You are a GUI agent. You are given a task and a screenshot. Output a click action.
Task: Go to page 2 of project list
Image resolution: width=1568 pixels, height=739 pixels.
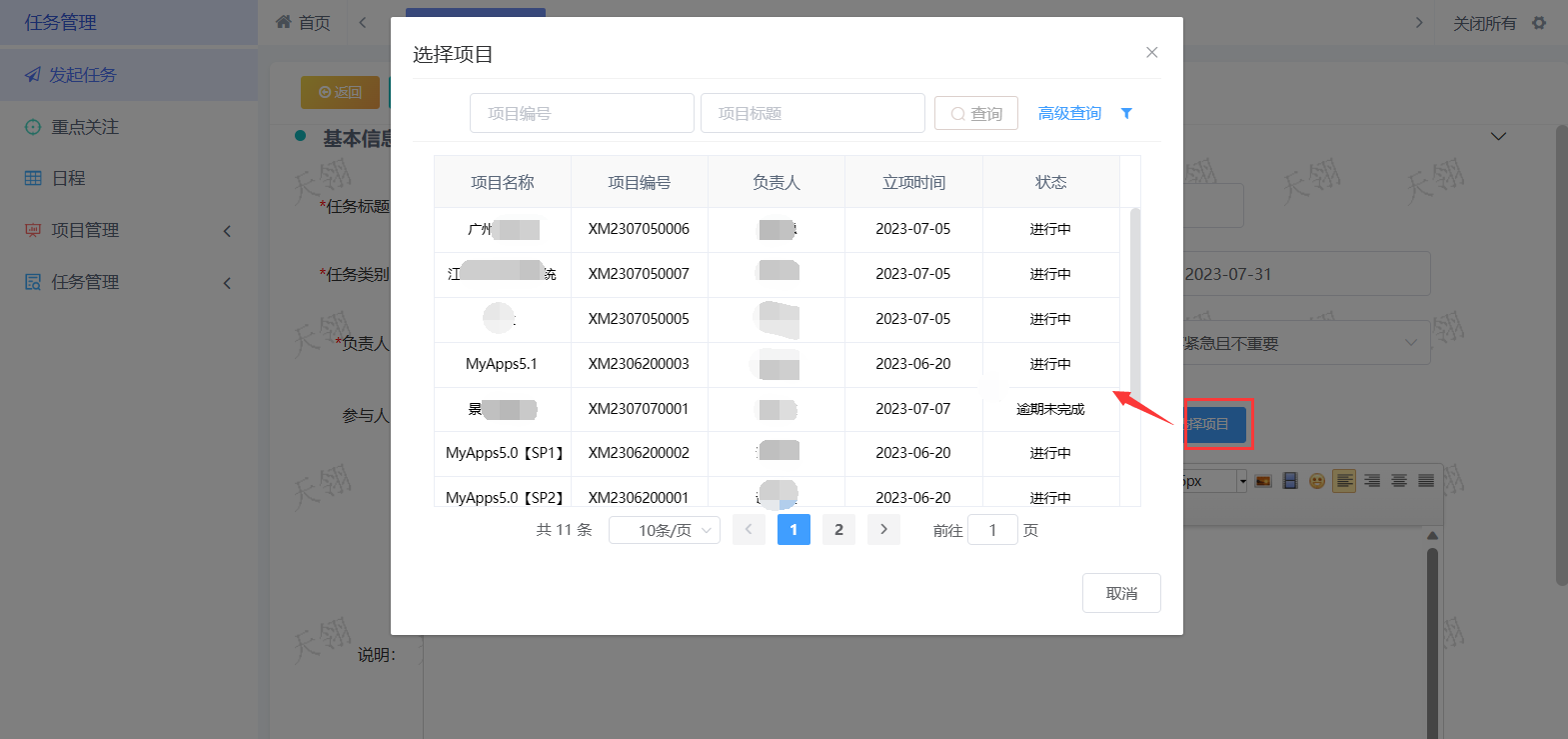[x=838, y=530]
